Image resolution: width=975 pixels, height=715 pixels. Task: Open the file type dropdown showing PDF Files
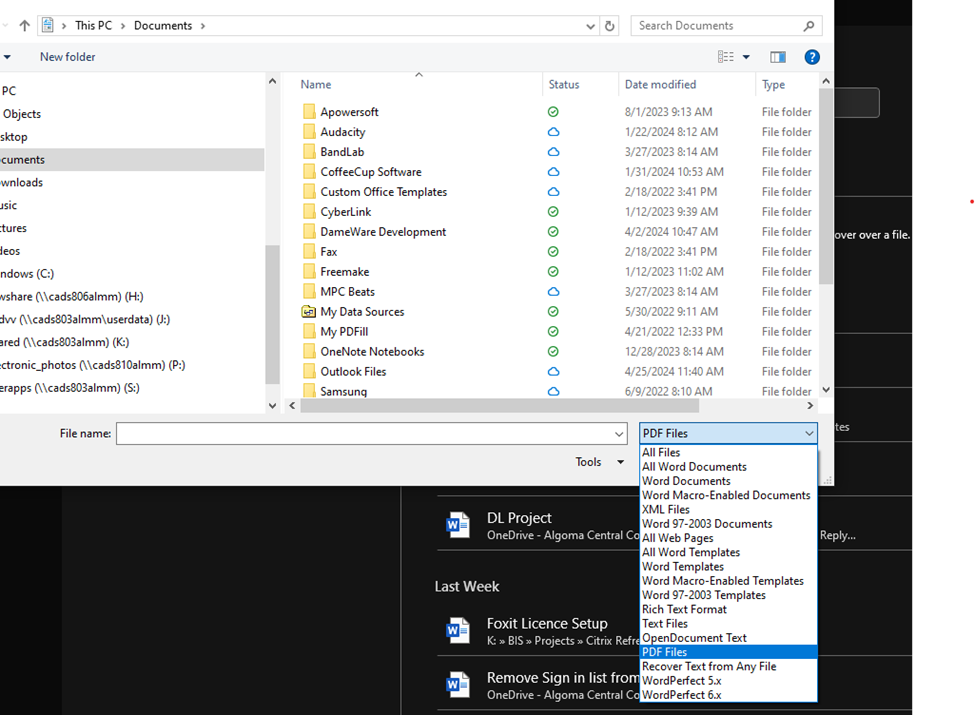[x=727, y=433]
